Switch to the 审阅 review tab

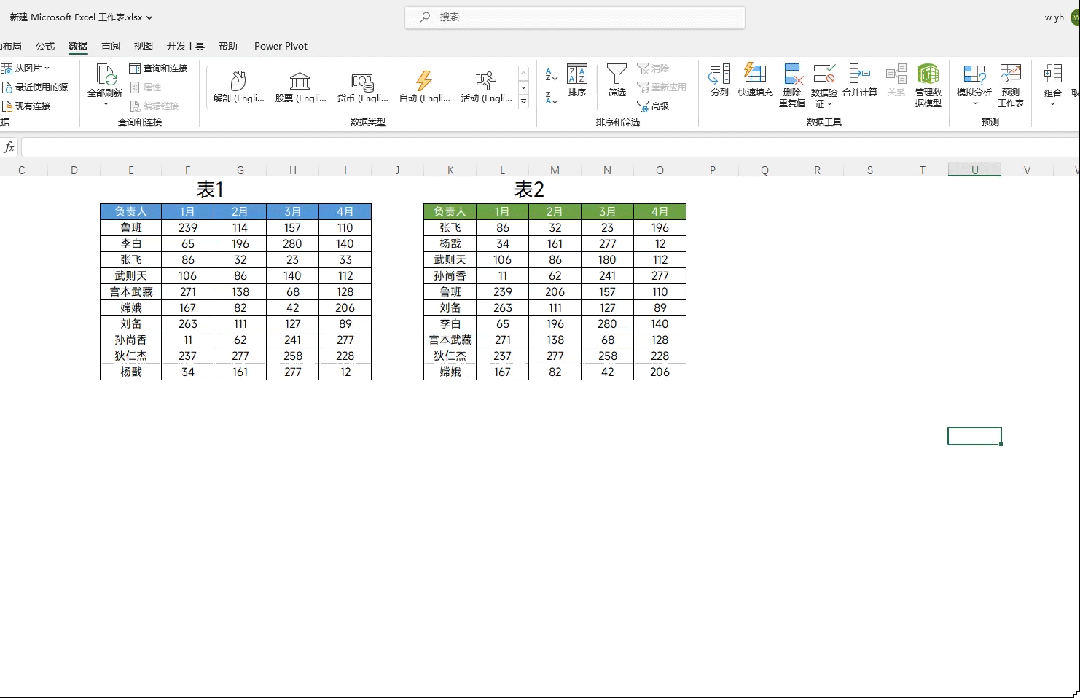[x=110, y=46]
